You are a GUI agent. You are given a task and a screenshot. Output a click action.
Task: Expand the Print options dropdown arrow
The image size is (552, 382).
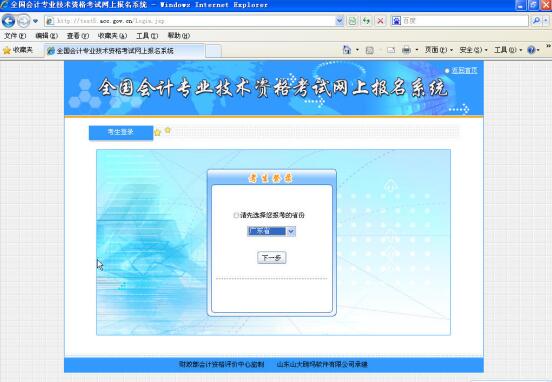pos(417,50)
